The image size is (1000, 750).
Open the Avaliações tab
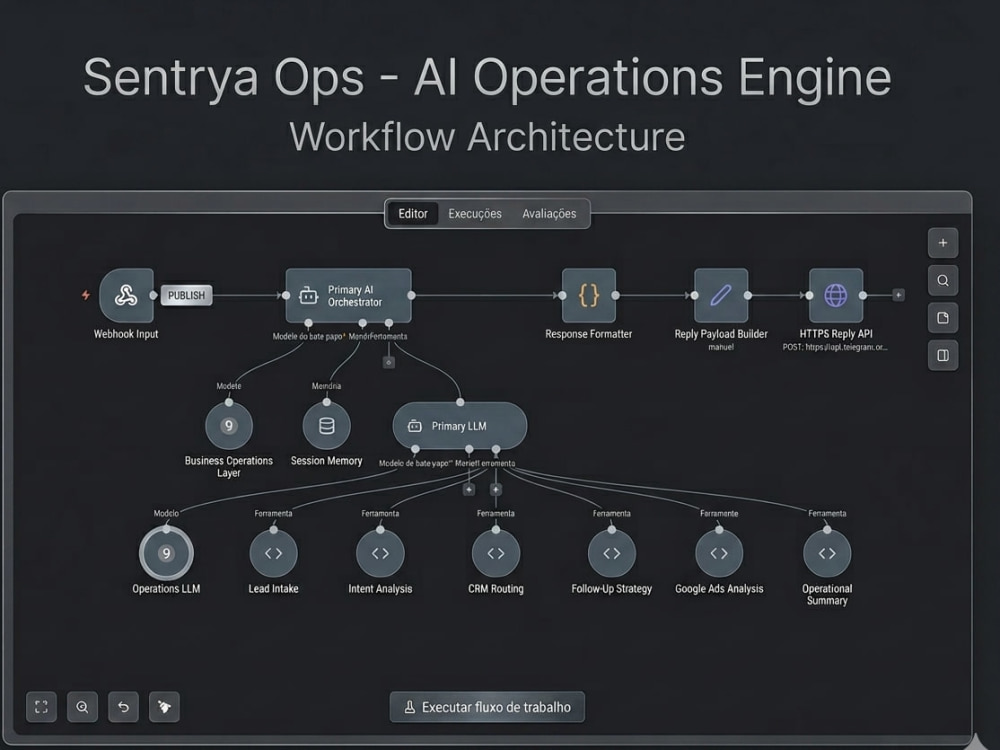click(x=549, y=214)
